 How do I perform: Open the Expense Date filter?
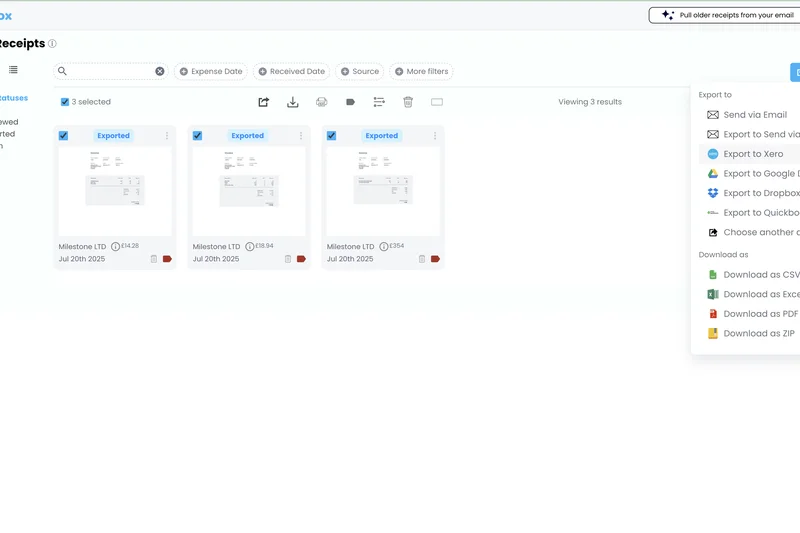point(211,72)
